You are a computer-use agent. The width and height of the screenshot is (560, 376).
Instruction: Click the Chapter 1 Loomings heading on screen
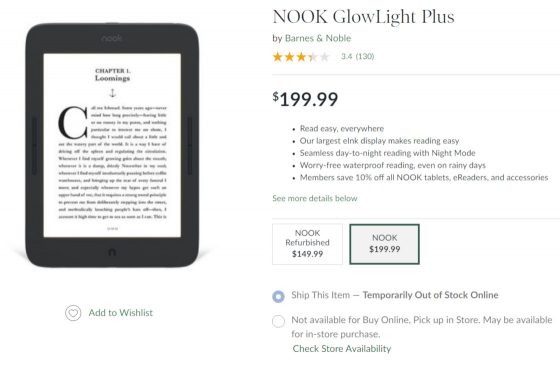coord(112,75)
